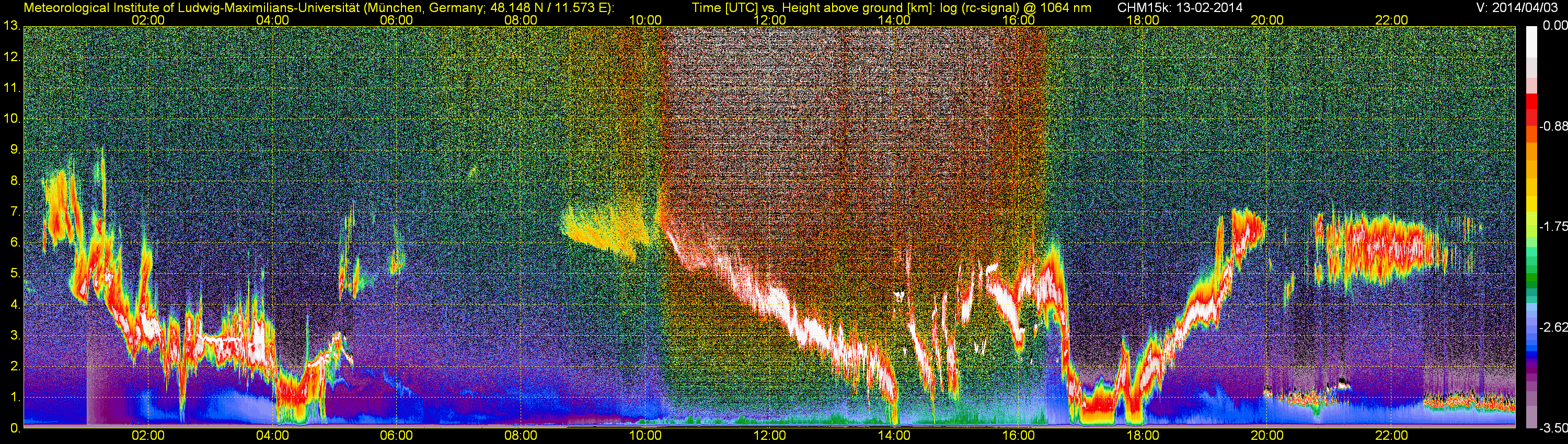This screenshot has width=1568, height=444.
Task: Click the '10.' height axis label
Action: click(11, 119)
